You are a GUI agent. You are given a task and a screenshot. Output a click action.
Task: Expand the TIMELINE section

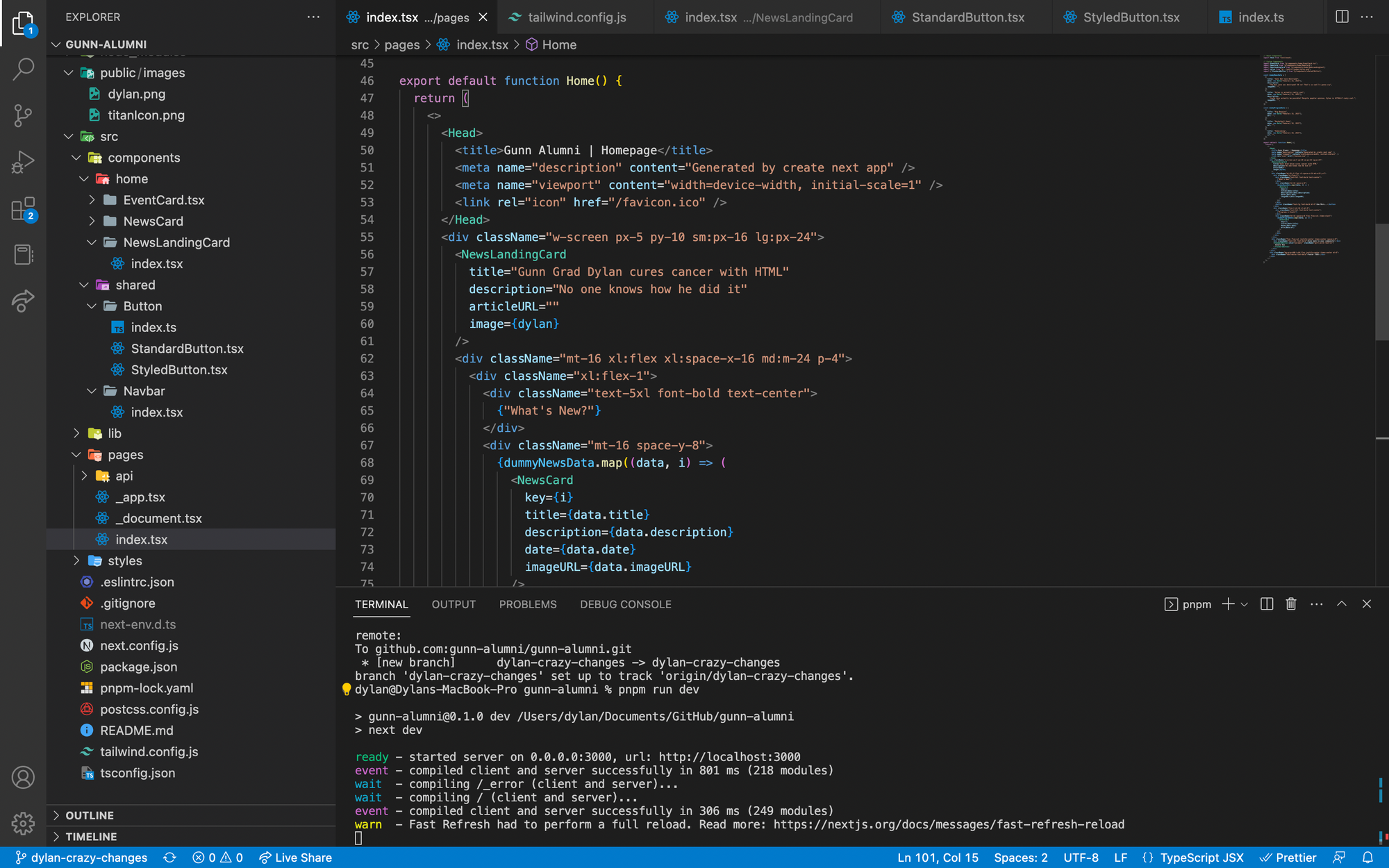point(191,836)
